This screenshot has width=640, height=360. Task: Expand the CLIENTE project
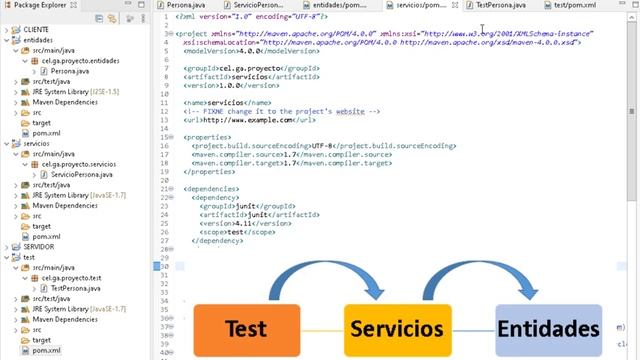[x=6, y=30]
